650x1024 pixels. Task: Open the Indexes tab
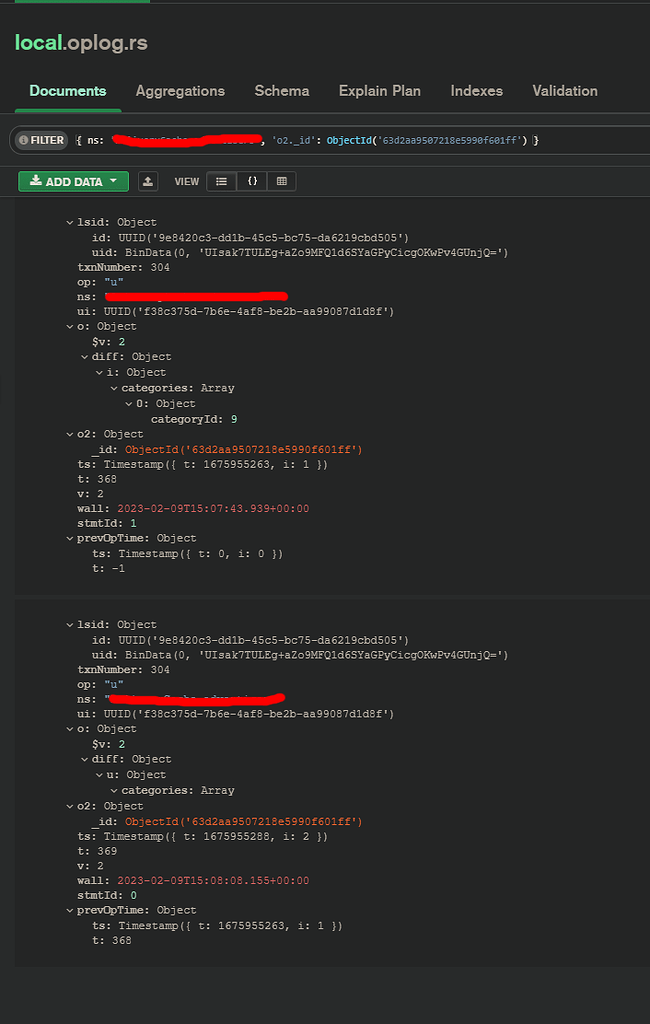click(x=476, y=91)
